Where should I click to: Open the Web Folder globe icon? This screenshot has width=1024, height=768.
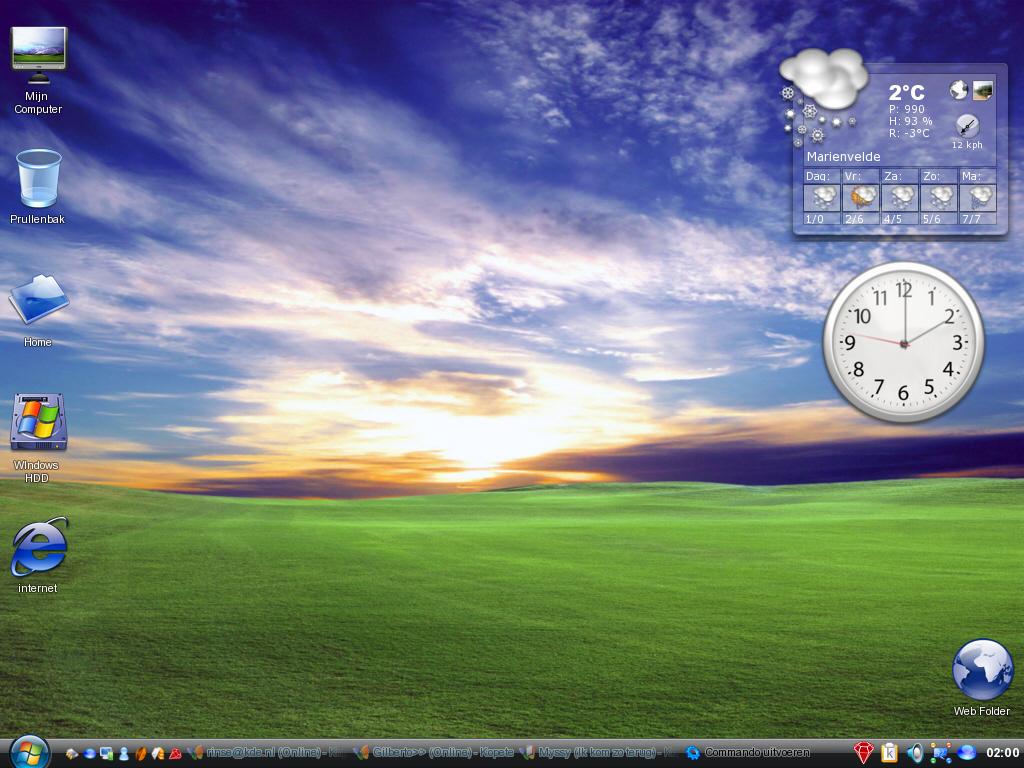coord(982,670)
